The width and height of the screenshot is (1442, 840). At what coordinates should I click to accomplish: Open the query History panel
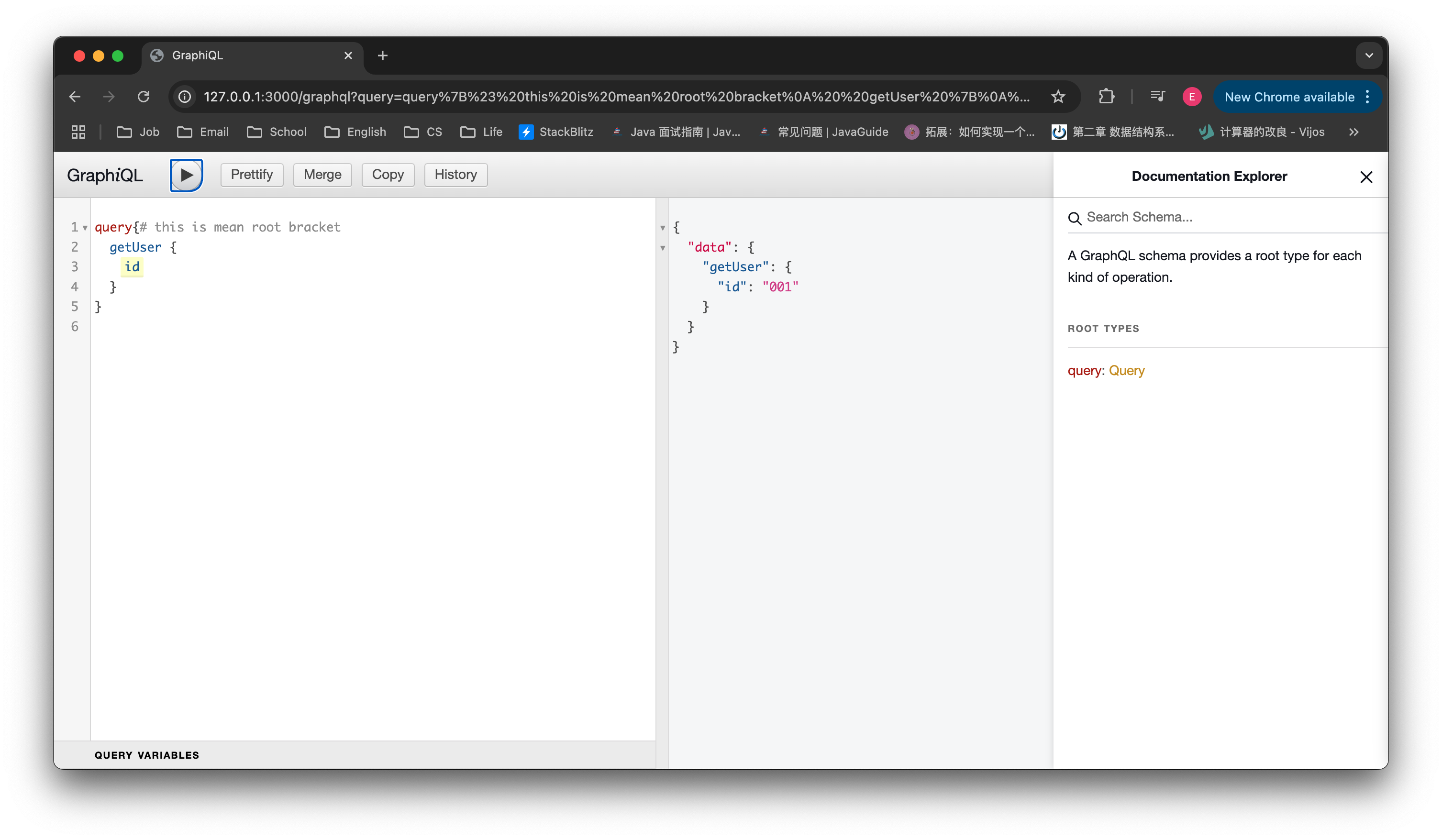point(455,175)
